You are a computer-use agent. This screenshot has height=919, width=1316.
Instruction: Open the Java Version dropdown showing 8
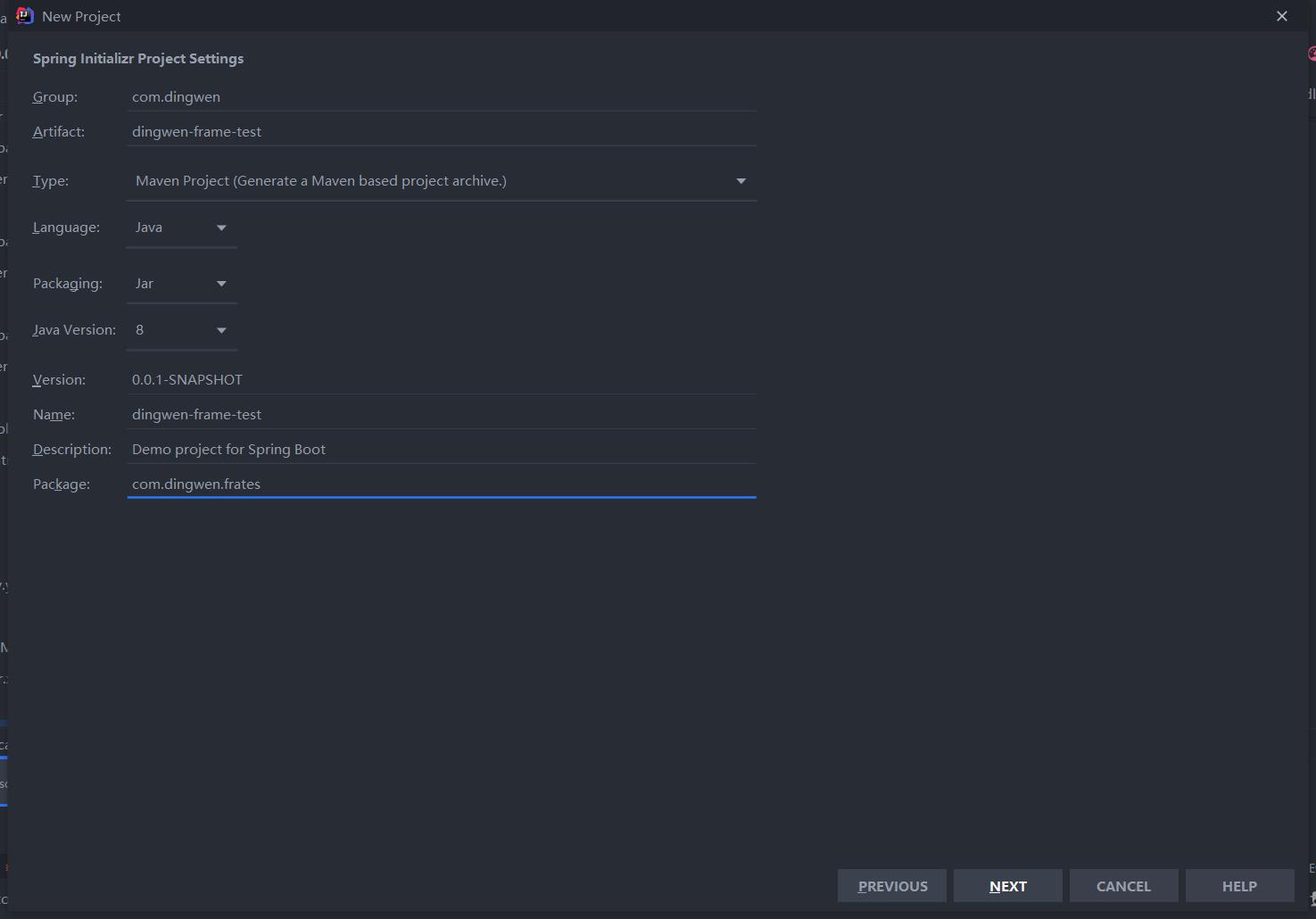(181, 330)
